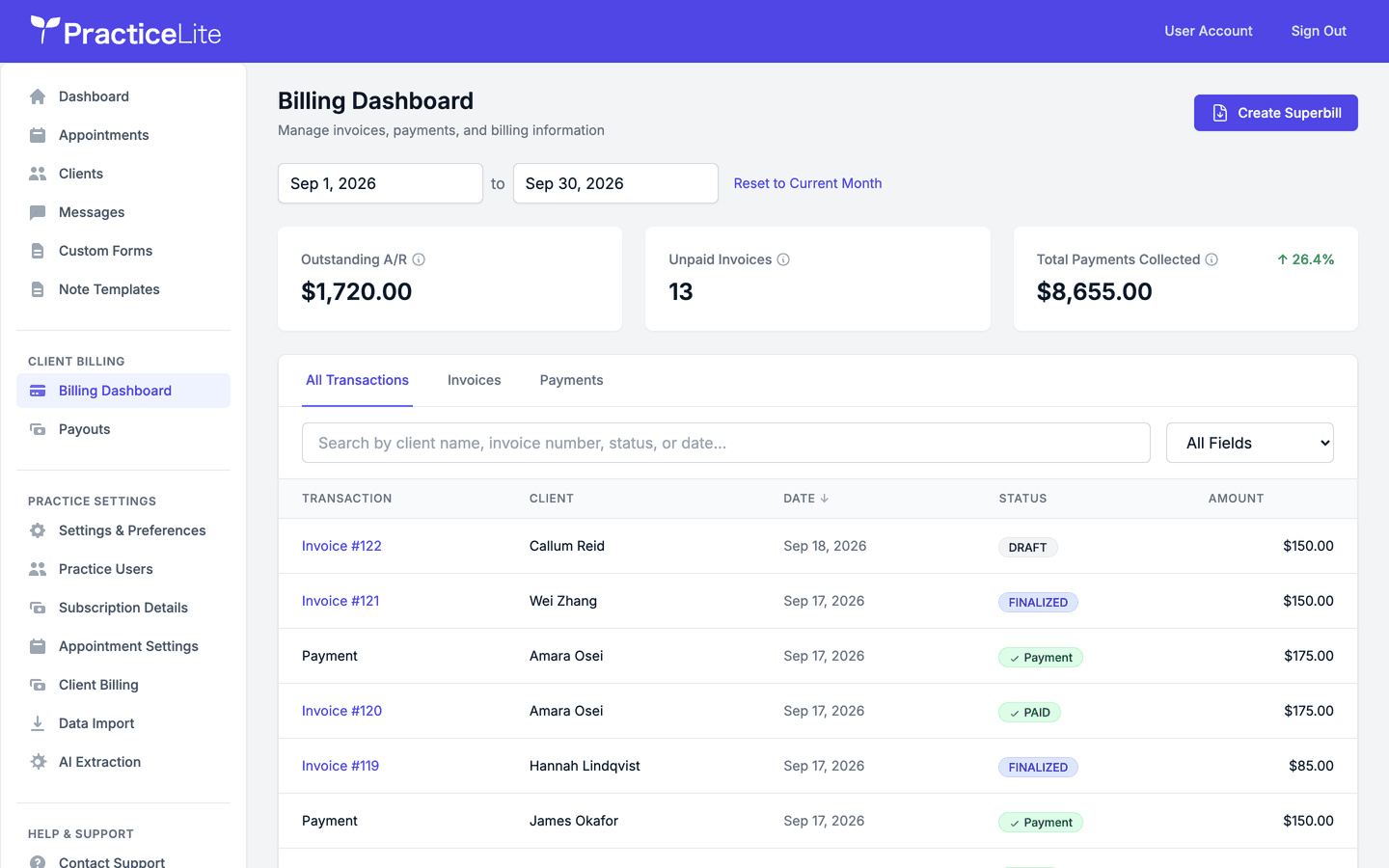Open Payouts in the sidebar
The image size is (1389, 868).
click(123, 429)
